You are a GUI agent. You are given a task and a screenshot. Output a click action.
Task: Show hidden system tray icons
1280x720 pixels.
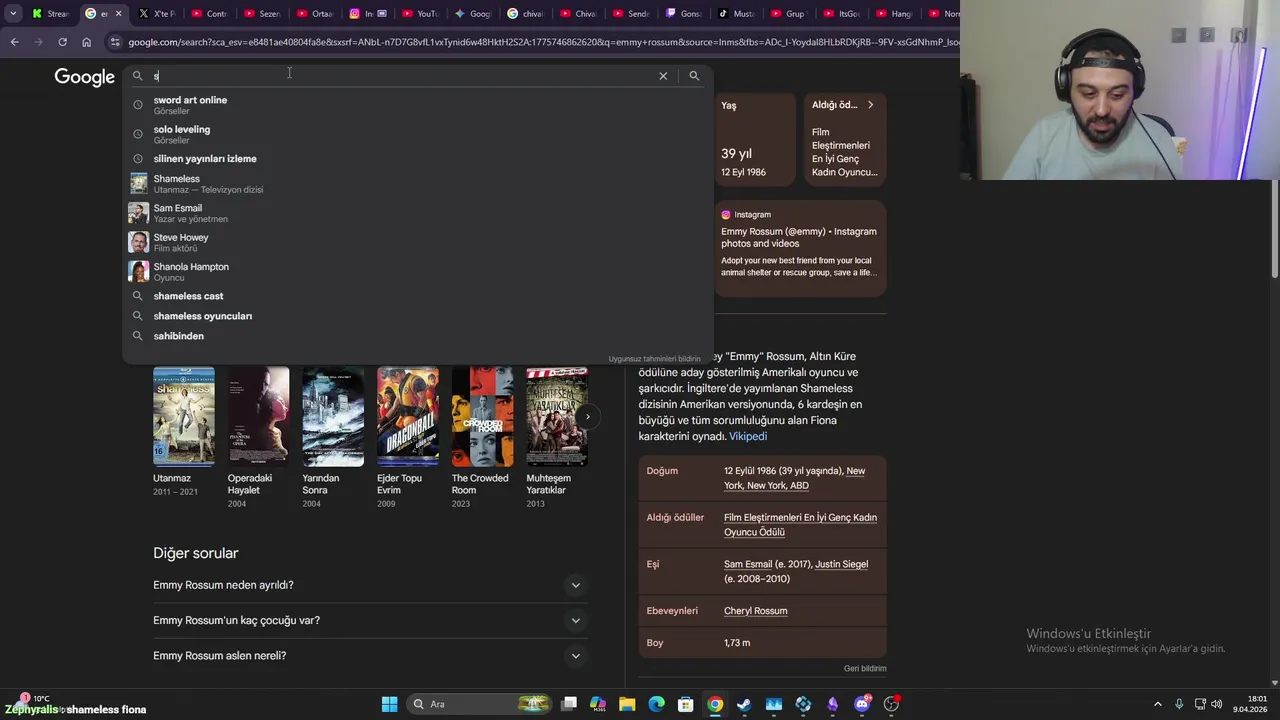click(1158, 704)
